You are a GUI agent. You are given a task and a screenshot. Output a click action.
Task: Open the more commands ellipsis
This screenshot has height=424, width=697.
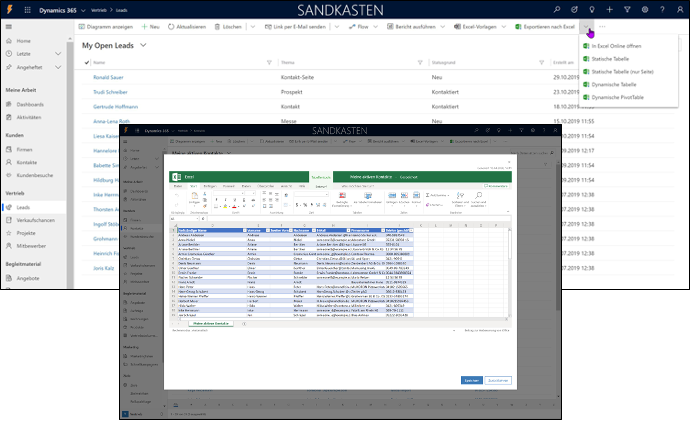tap(602, 27)
